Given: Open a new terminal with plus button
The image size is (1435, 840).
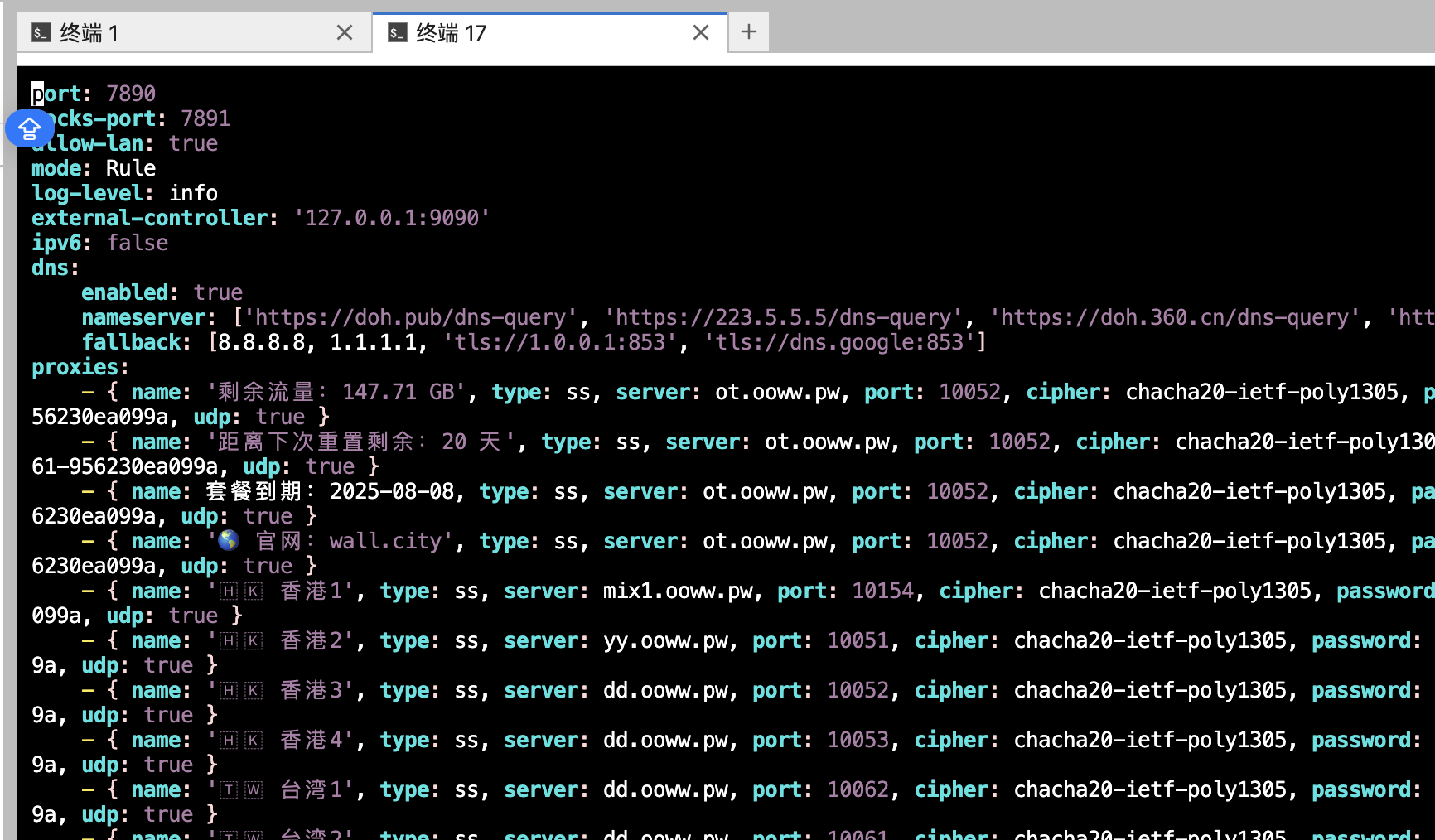Looking at the screenshot, I should point(749,32).
